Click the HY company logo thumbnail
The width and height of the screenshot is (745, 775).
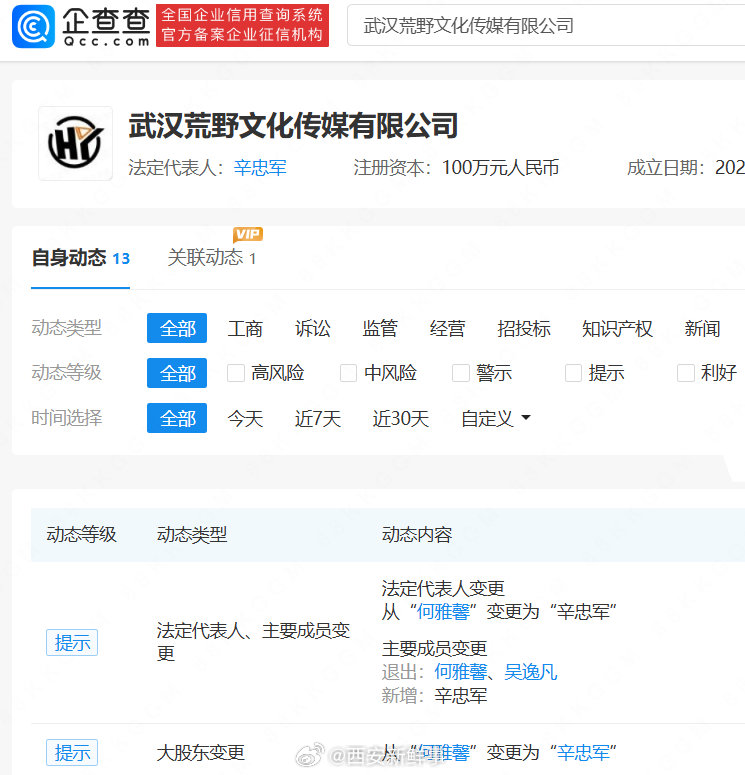coord(76,143)
